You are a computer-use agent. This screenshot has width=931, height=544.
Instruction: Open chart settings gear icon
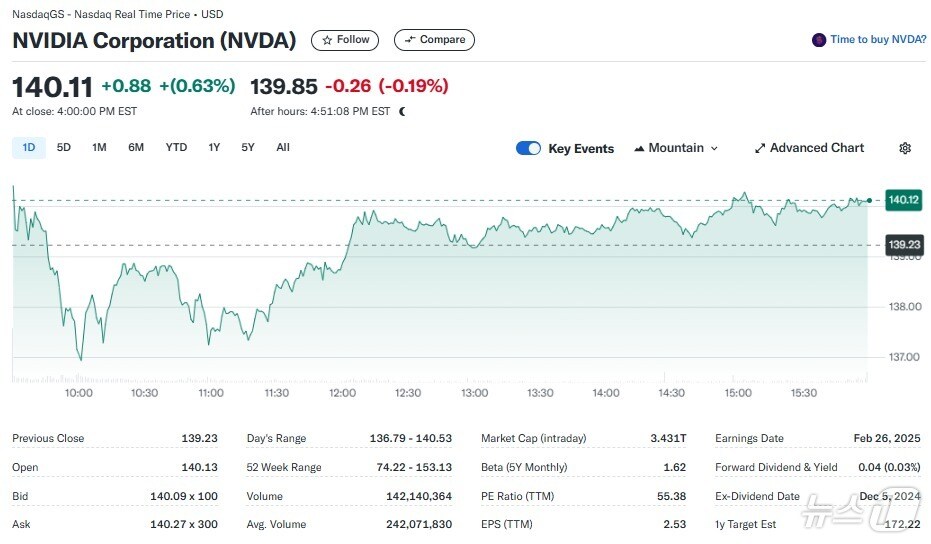tap(905, 148)
